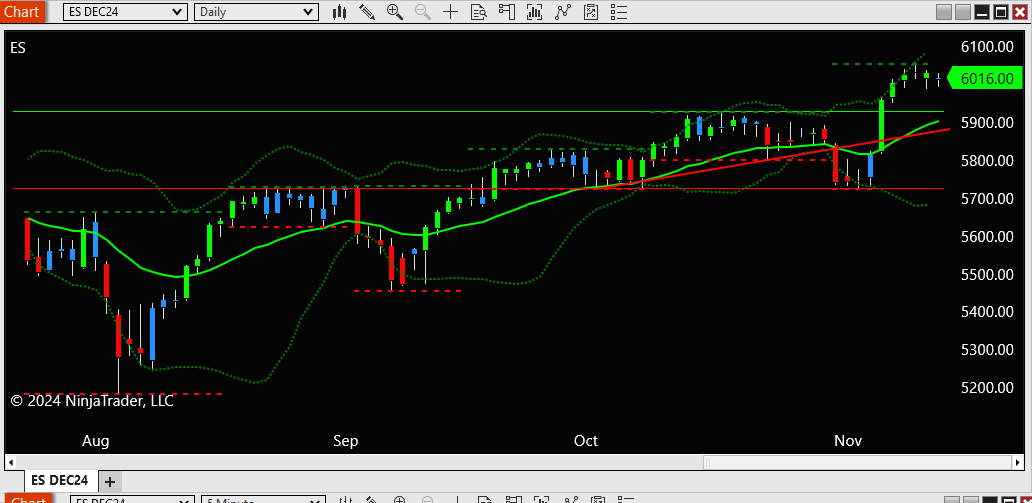Click the 5900.00 price axis label
The width and height of the screenshot is (1032, 503).
click(x=986, y=123)
